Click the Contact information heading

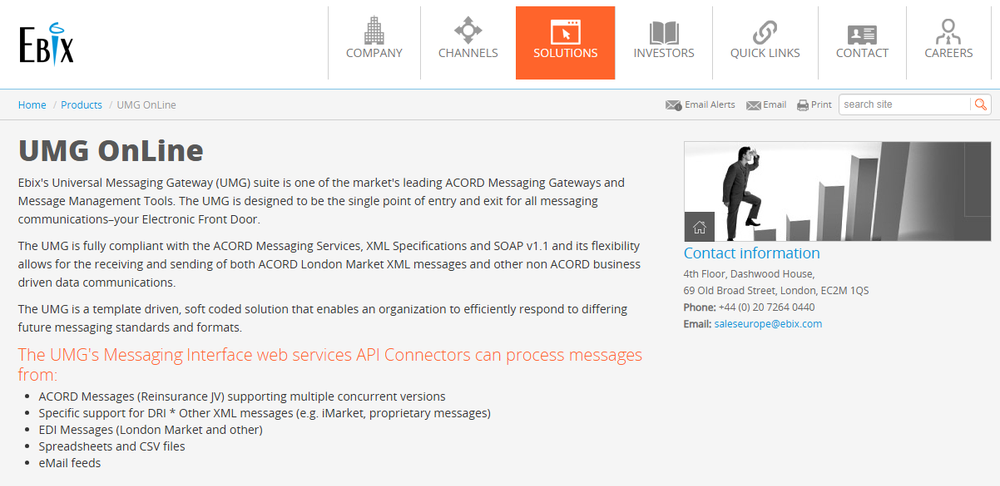click(752, 253)
